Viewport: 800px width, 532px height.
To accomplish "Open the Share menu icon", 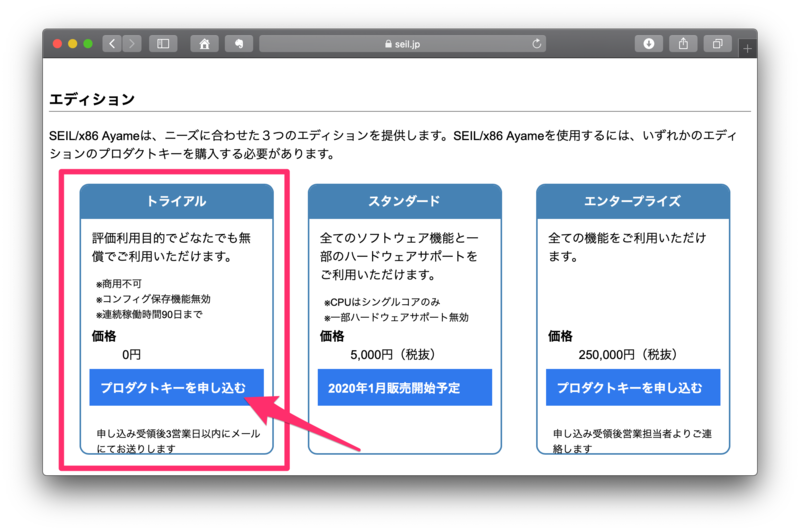I will [x=683, y=44].
